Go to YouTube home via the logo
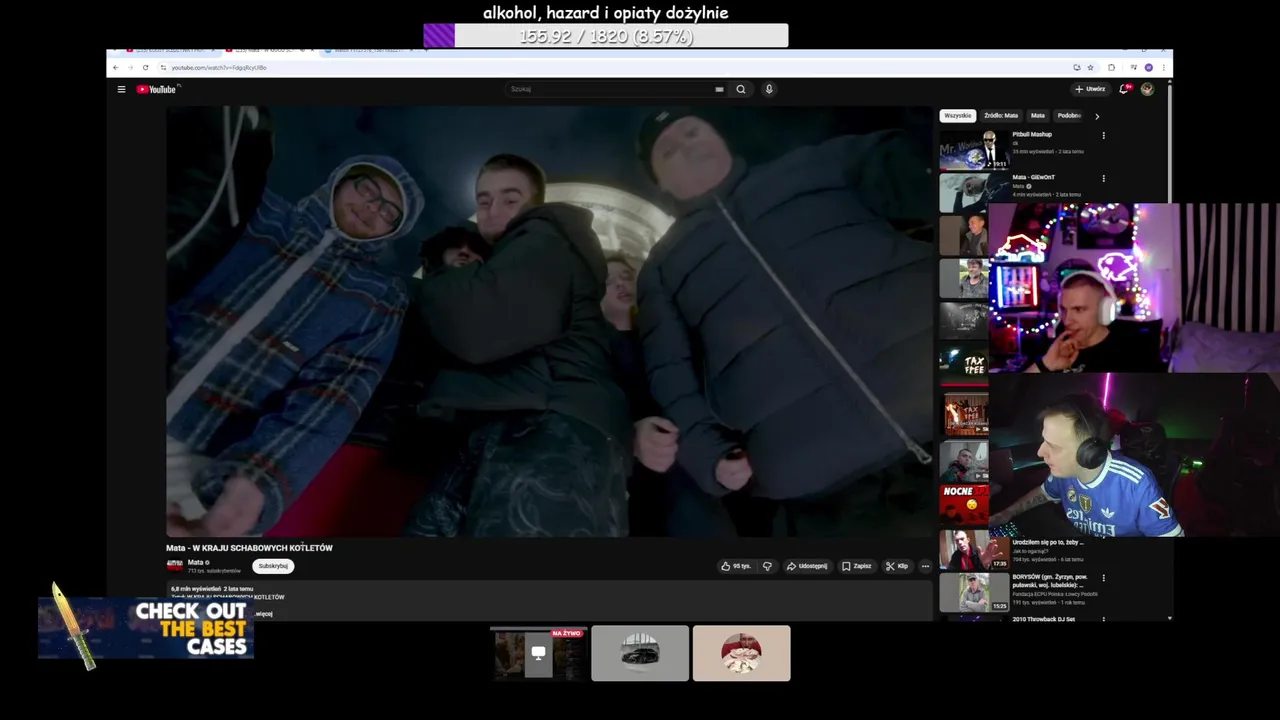This screenshot has width=1280, height=720. click(x=157, y=89)
